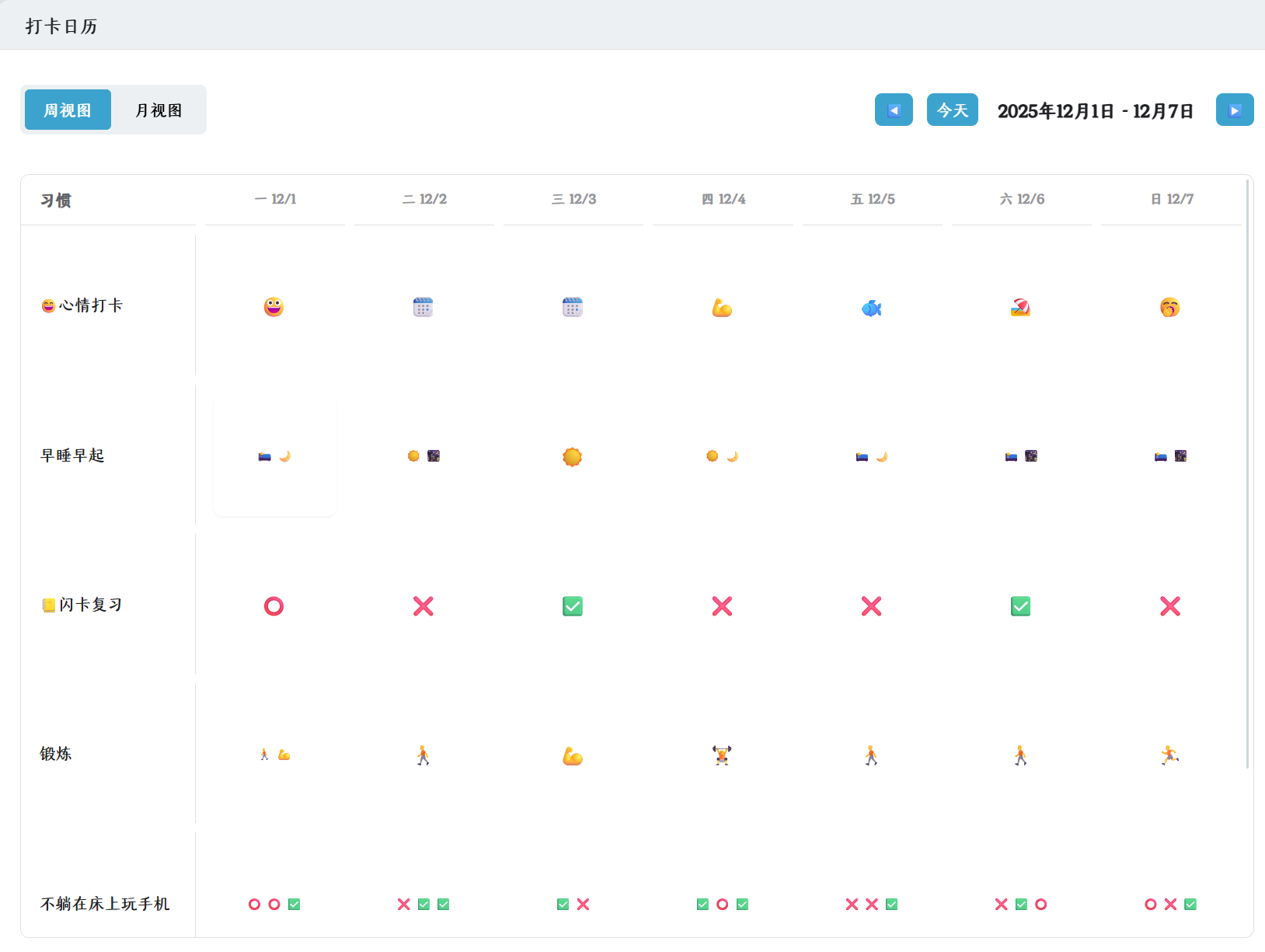Click the grinning face mood icon on 12/1
Image resolution: width=1265 pixels, height=952 pixels.
(274, 307)
